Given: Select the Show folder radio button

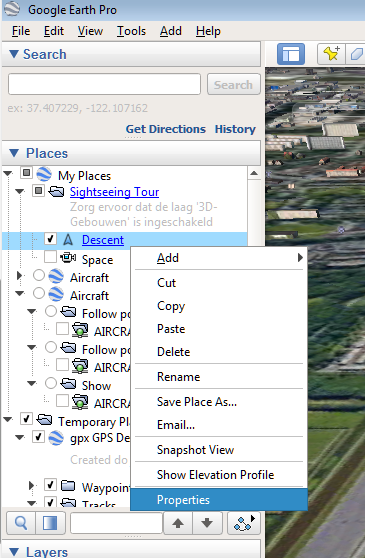Looking at the screenshot, I should pos(51,383).
